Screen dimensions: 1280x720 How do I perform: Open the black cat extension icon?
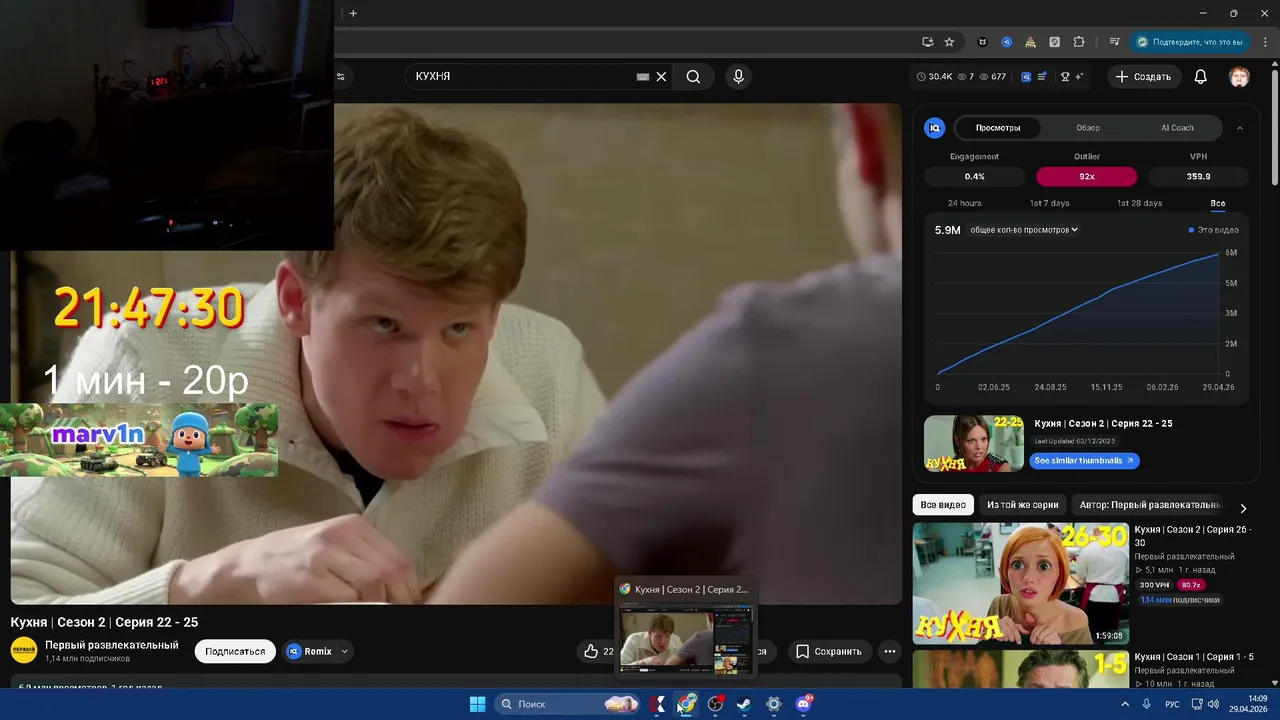point(982,42)
